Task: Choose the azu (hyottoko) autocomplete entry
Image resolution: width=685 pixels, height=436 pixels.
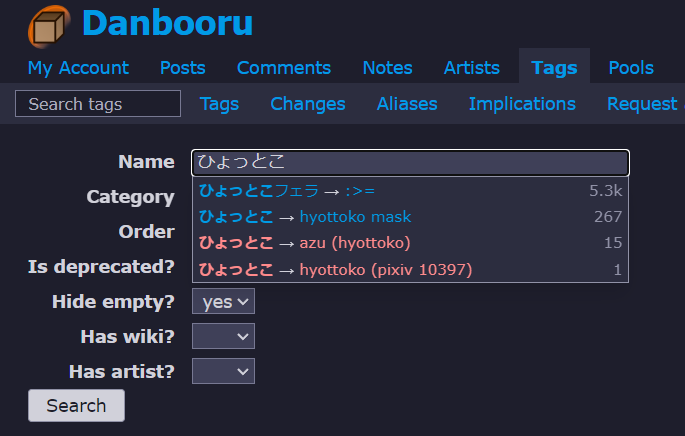Action: [411, 243]
